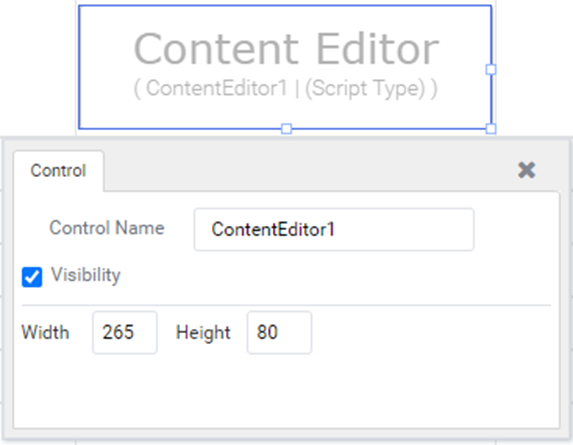Click the Control Name field containing ContentEditor1
573x445 pixels.
[334, 229]
